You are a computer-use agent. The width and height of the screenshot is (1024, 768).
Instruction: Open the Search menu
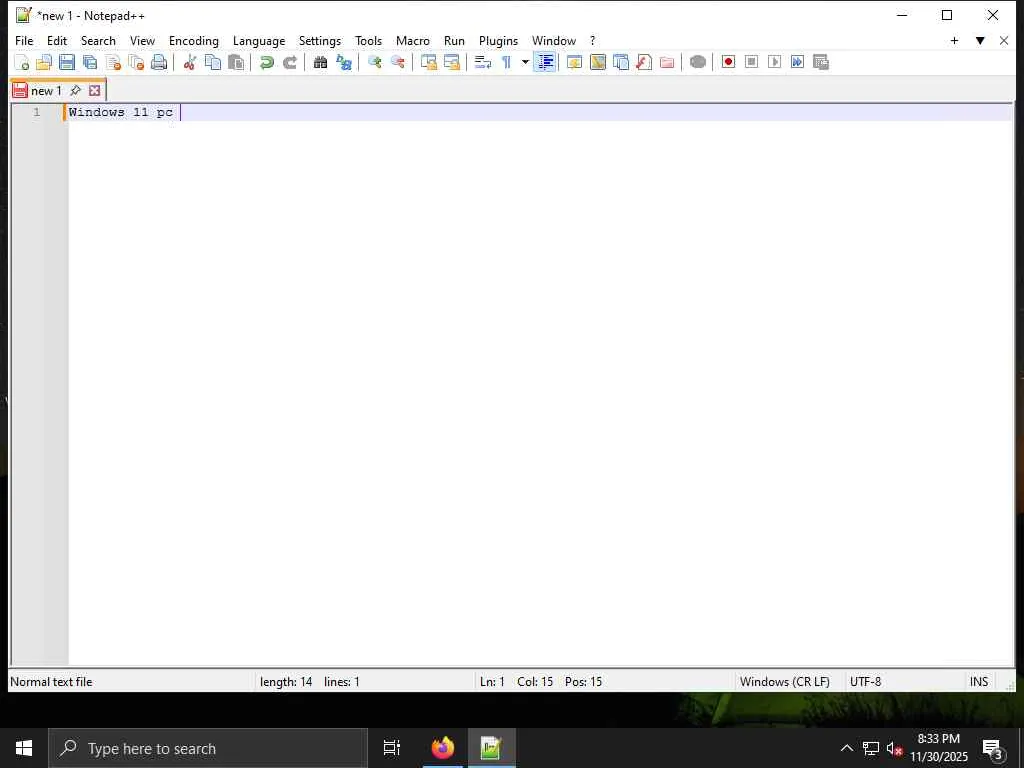click(x=98, y=40)
